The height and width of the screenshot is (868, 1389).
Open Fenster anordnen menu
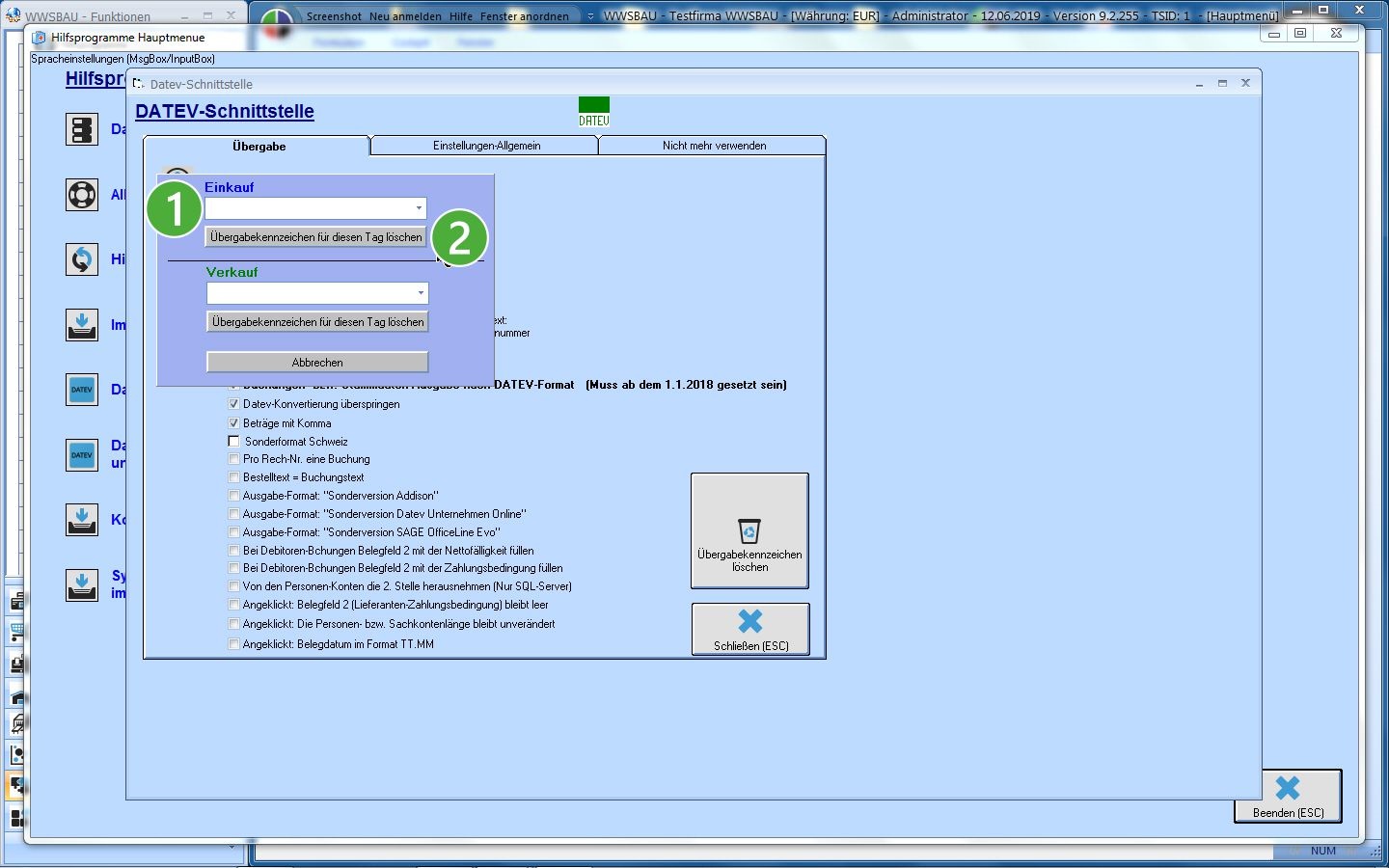point(525,16)
